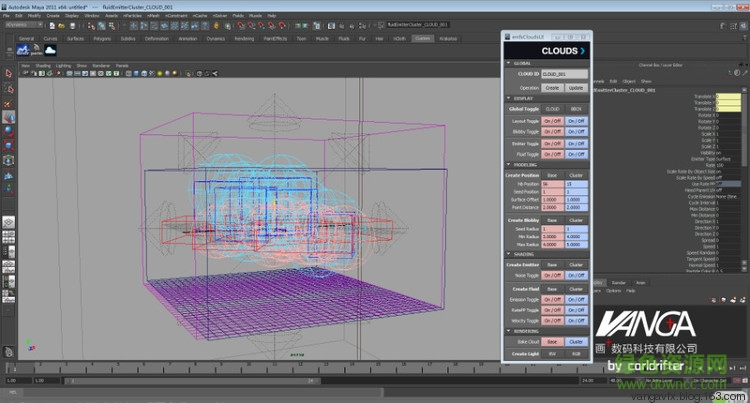Activate the Paint Selection tool
Image resolution: width=750 pixels, height=403 pixels.
point(8,102)
